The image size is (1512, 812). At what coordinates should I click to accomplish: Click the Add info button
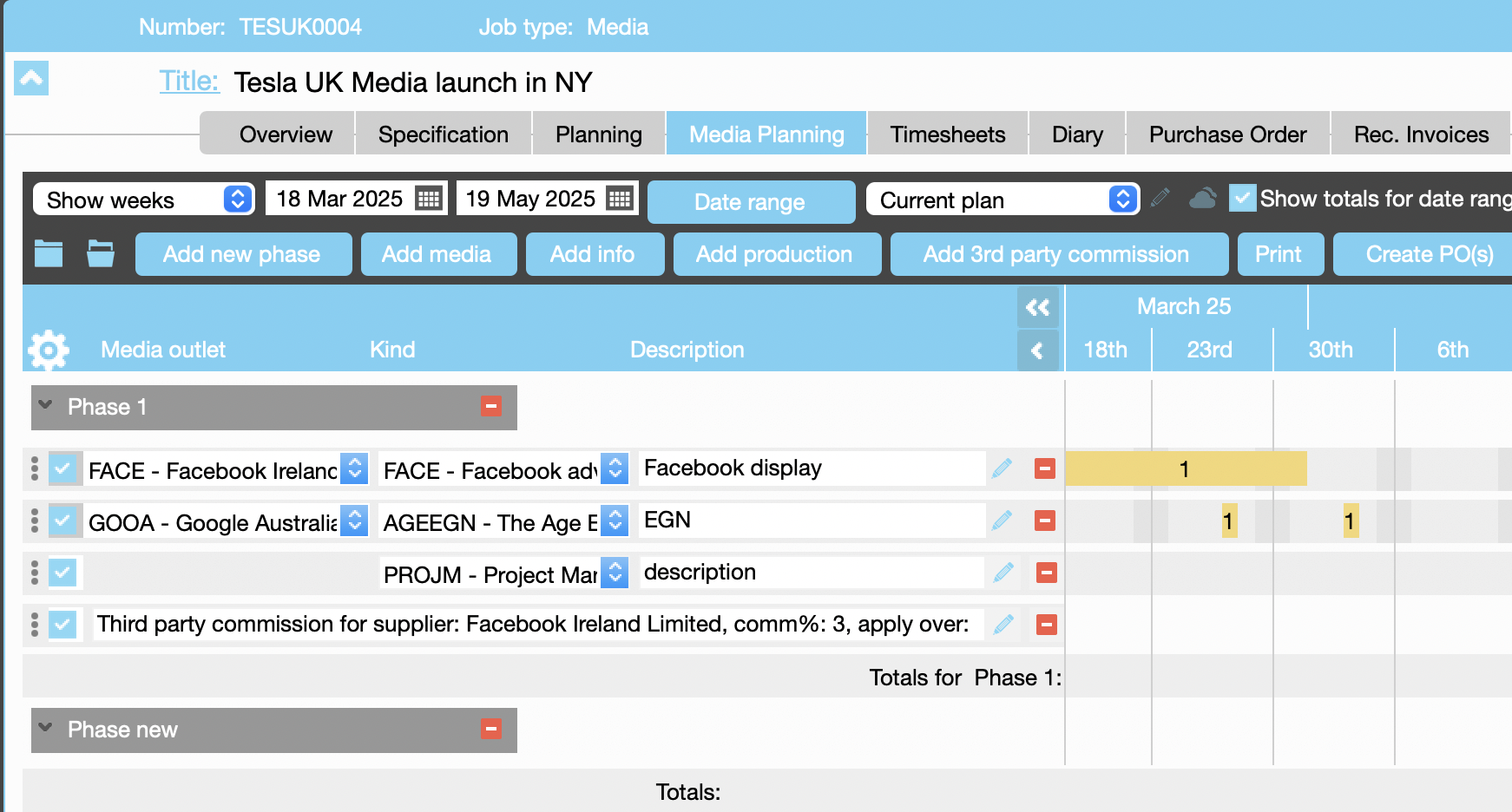[x=595, y=253]
